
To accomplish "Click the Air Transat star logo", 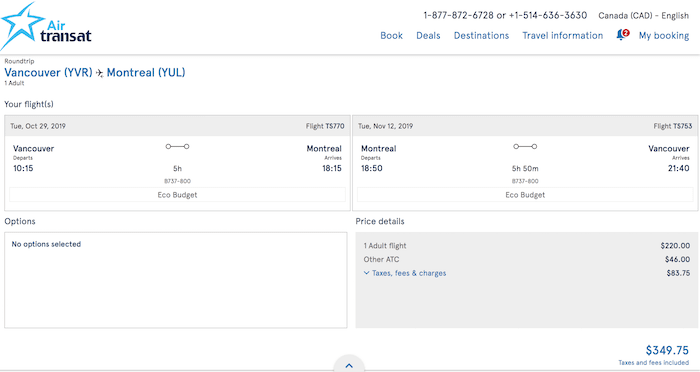I will (x=45, y=25).
